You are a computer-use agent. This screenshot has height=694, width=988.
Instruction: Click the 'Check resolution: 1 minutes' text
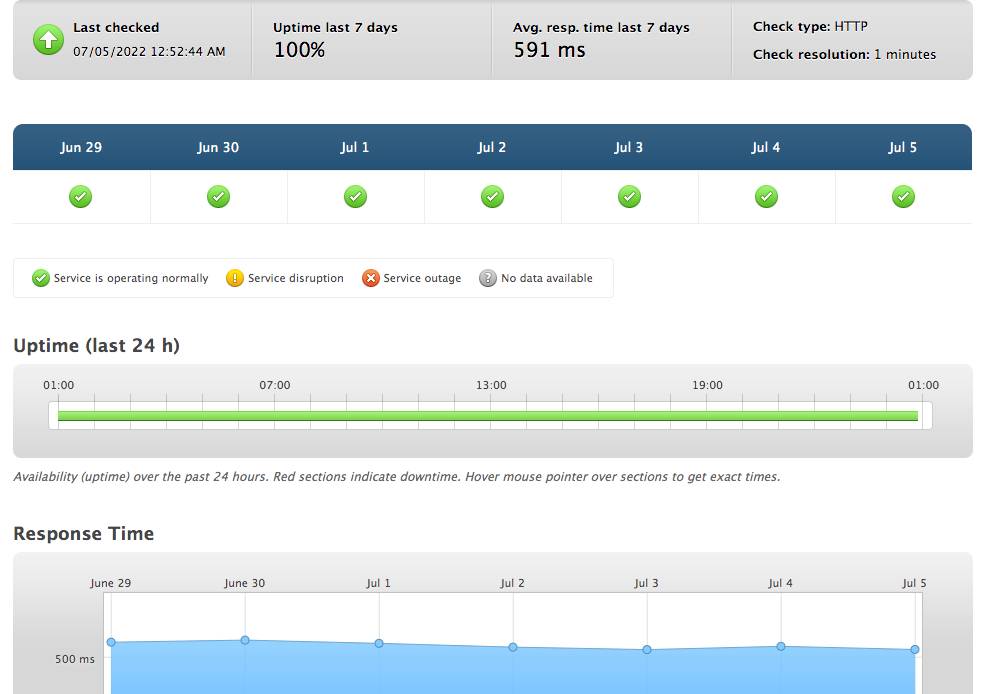(844, 54)
